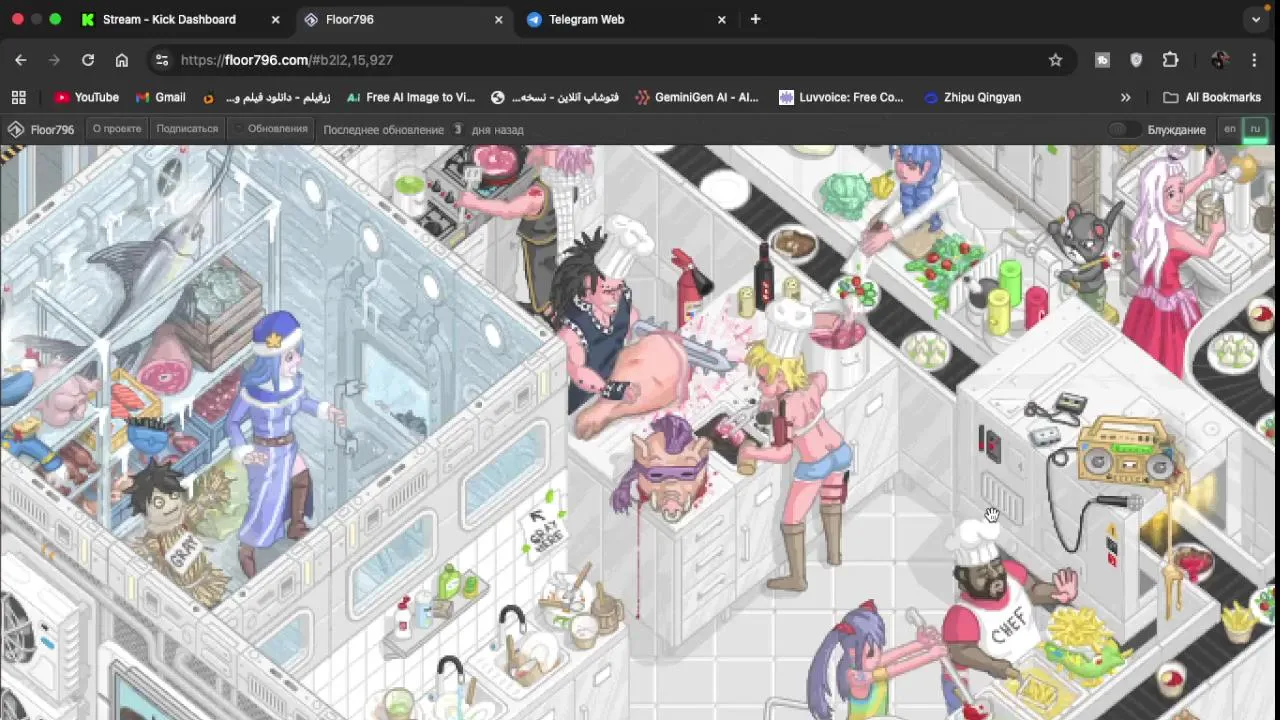
Task: Click the microphone plugged into the boombox
Action: coord(1119,501)
